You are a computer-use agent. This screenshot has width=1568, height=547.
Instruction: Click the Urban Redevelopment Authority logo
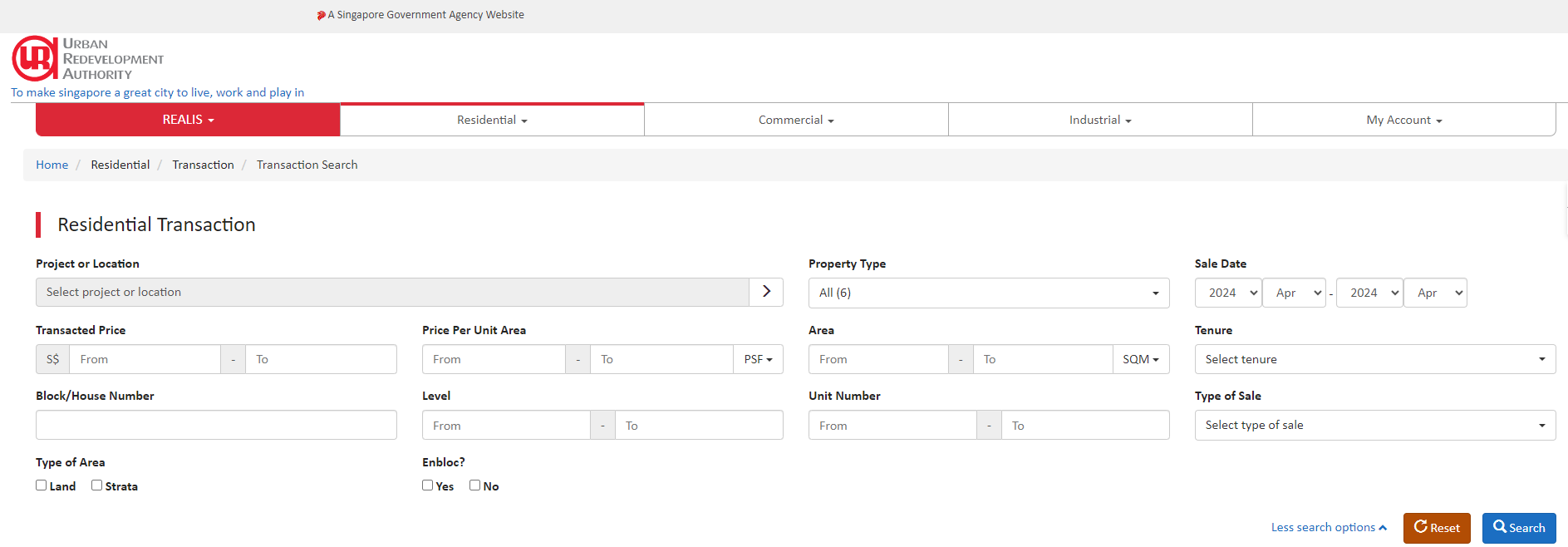point(88,58)
